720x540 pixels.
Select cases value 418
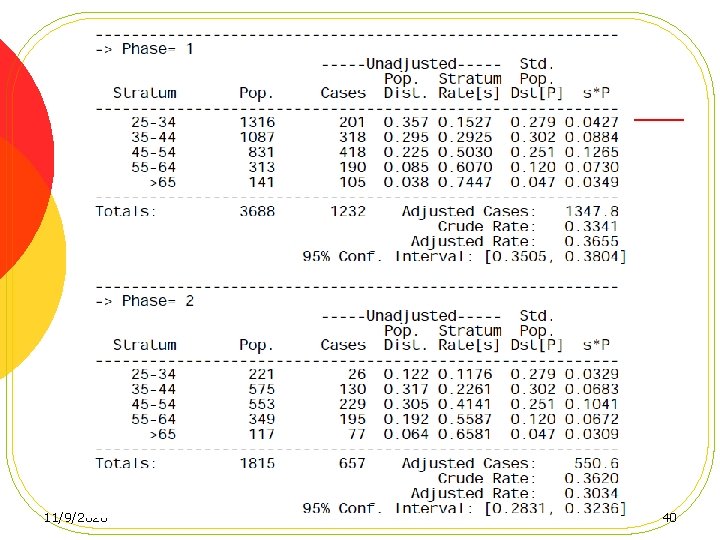coord(352,152)
